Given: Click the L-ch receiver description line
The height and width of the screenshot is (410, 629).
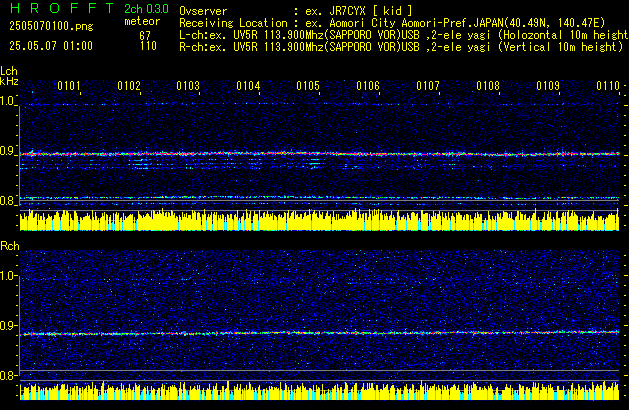Looking at the screenshot, I should (x=404, y=35).
